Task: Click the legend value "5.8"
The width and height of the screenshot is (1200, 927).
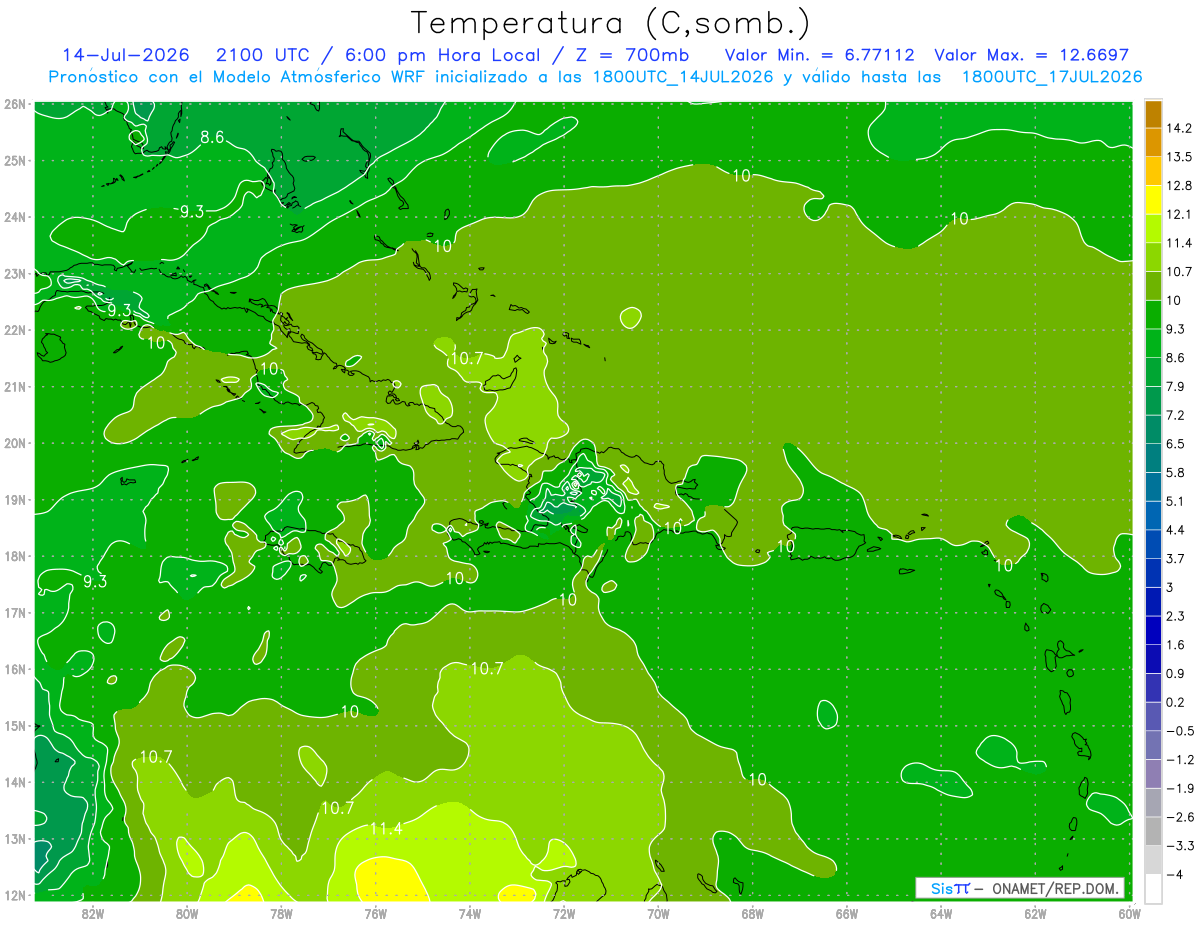Action: click(1176, 472)
